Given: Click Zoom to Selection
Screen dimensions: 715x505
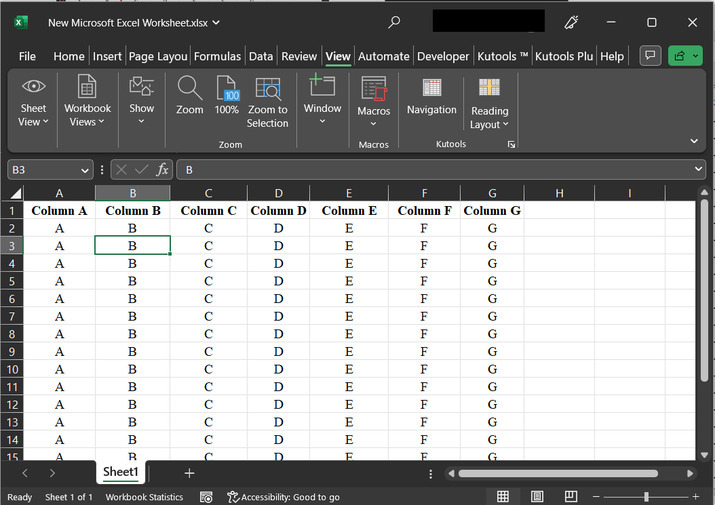Looking at the screenshot, I should point(268,103).
